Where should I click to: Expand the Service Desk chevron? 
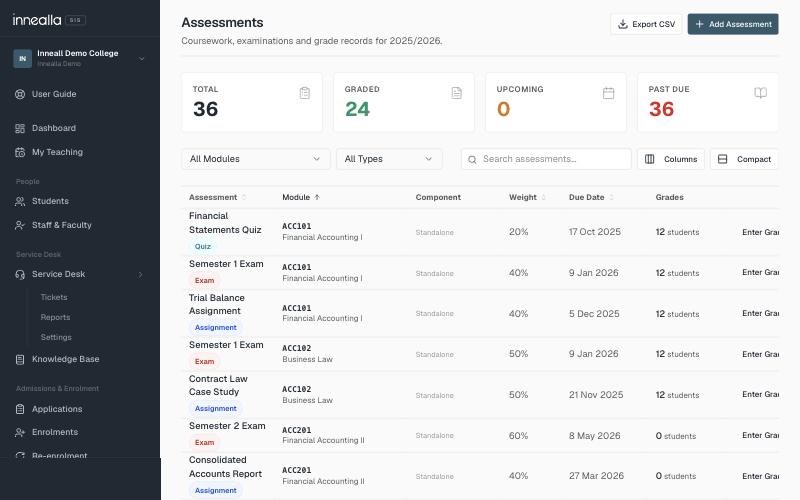[141, 274]
